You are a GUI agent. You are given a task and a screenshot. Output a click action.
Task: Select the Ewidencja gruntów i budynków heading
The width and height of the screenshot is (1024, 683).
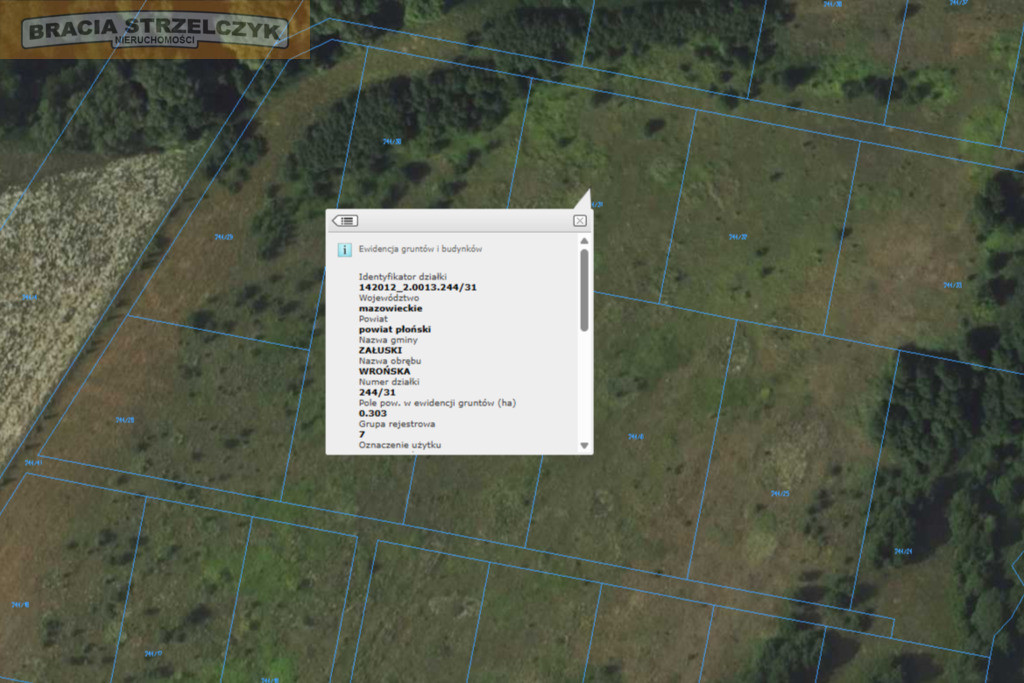coord(420,249)
